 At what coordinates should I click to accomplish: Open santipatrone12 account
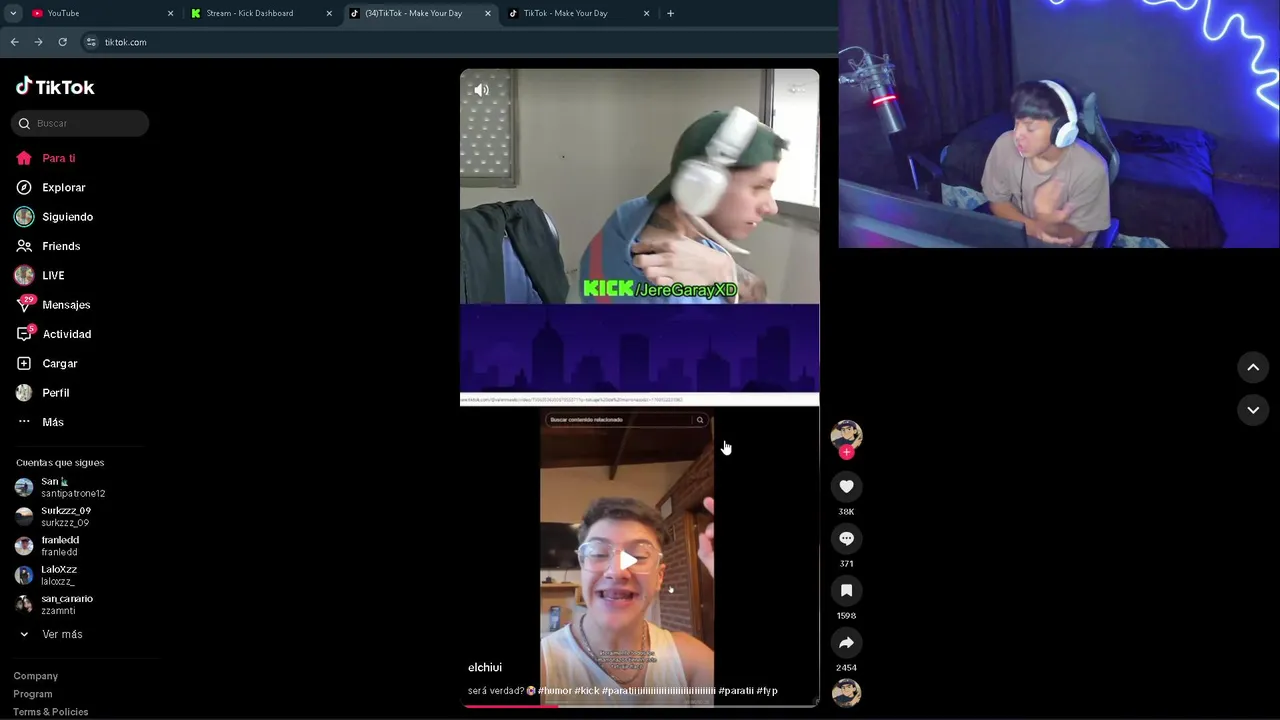72,487
